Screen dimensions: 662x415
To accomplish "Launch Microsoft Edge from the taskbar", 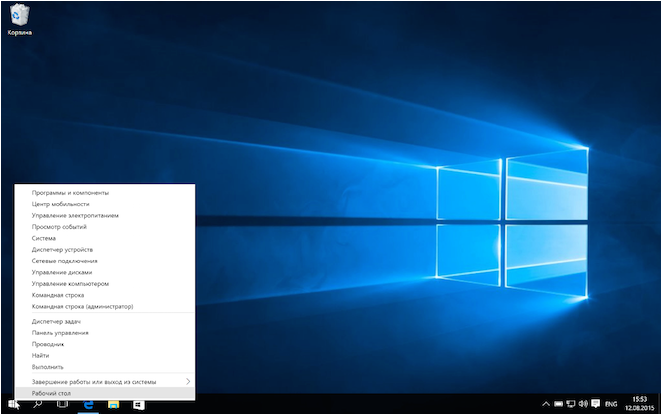I will (x=88, y=404).
